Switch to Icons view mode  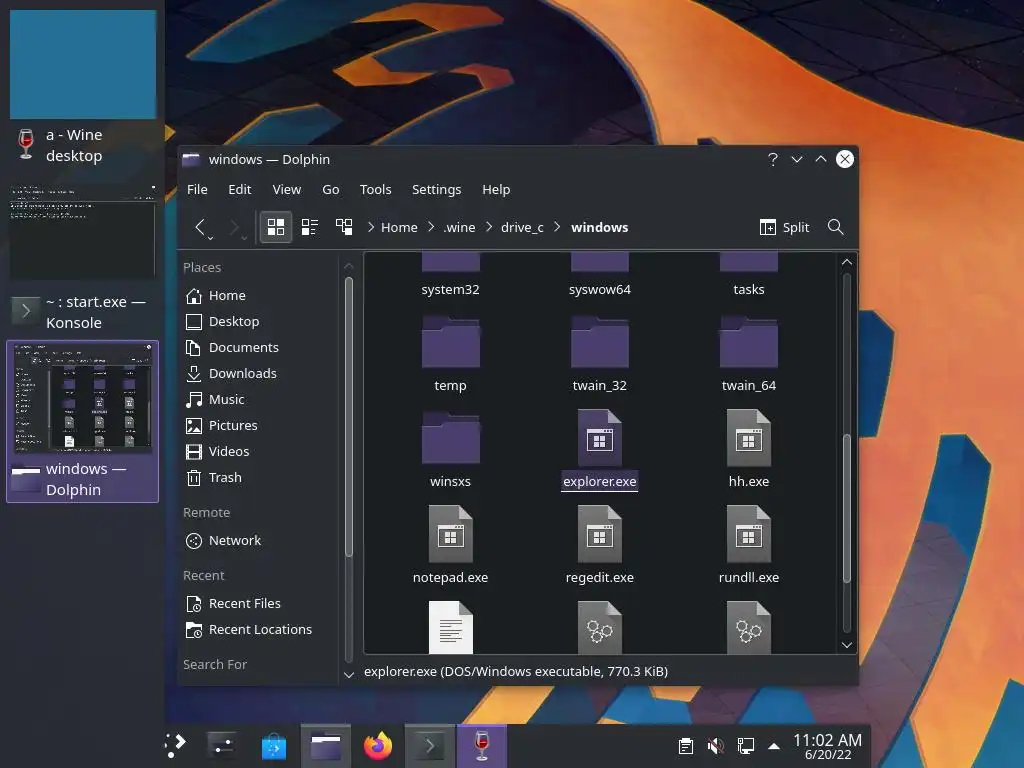(276, 227)
